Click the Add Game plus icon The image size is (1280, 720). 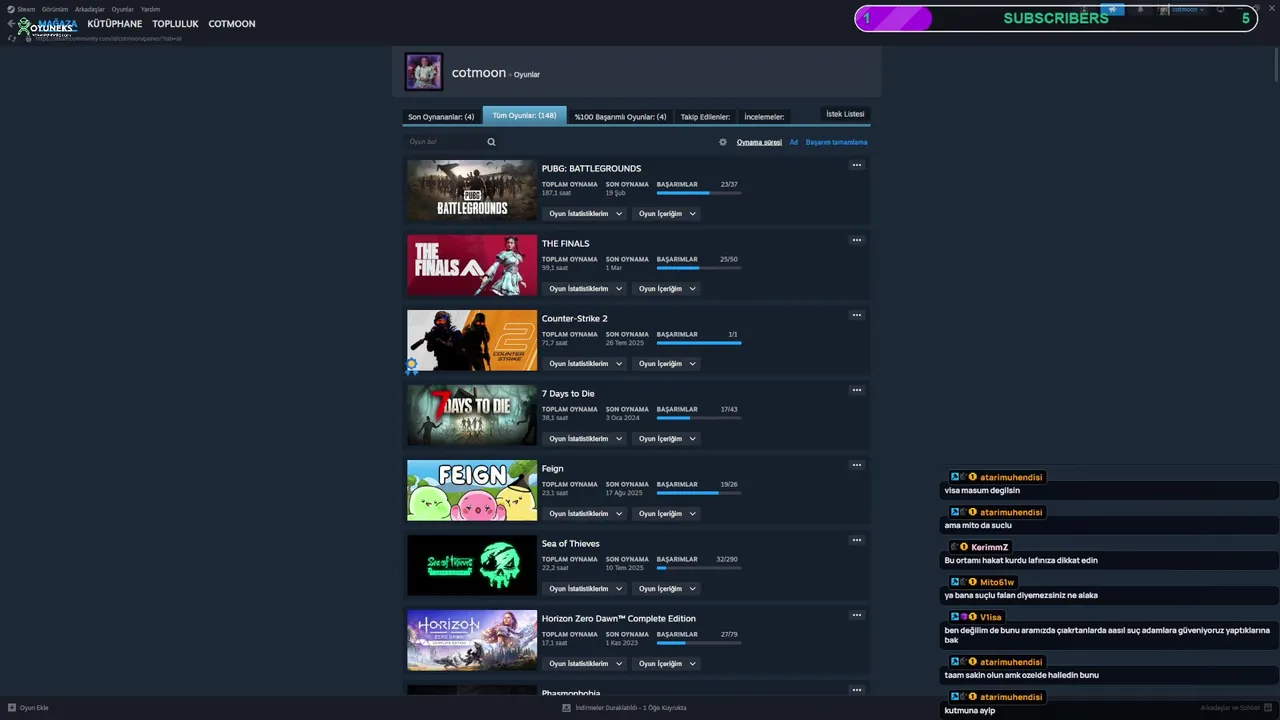[12, 707]
